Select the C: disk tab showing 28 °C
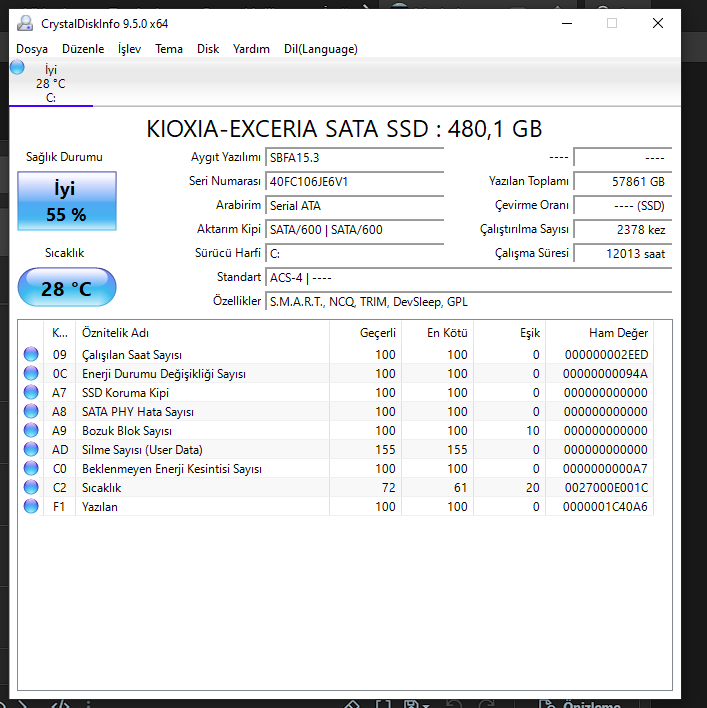This screenshot has width=707, height=708. (51, 84)
